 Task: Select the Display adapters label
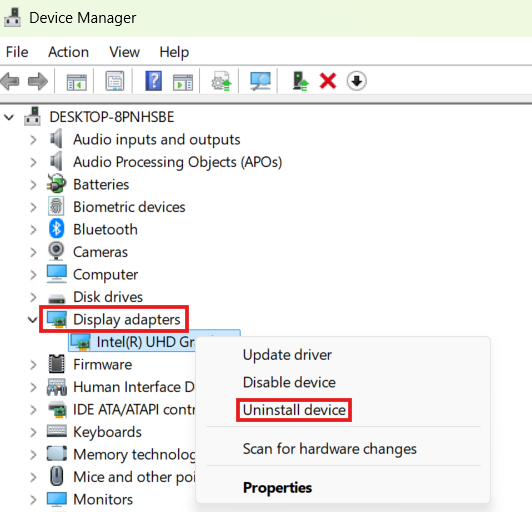pyautogui.click(x=127, y=319)
